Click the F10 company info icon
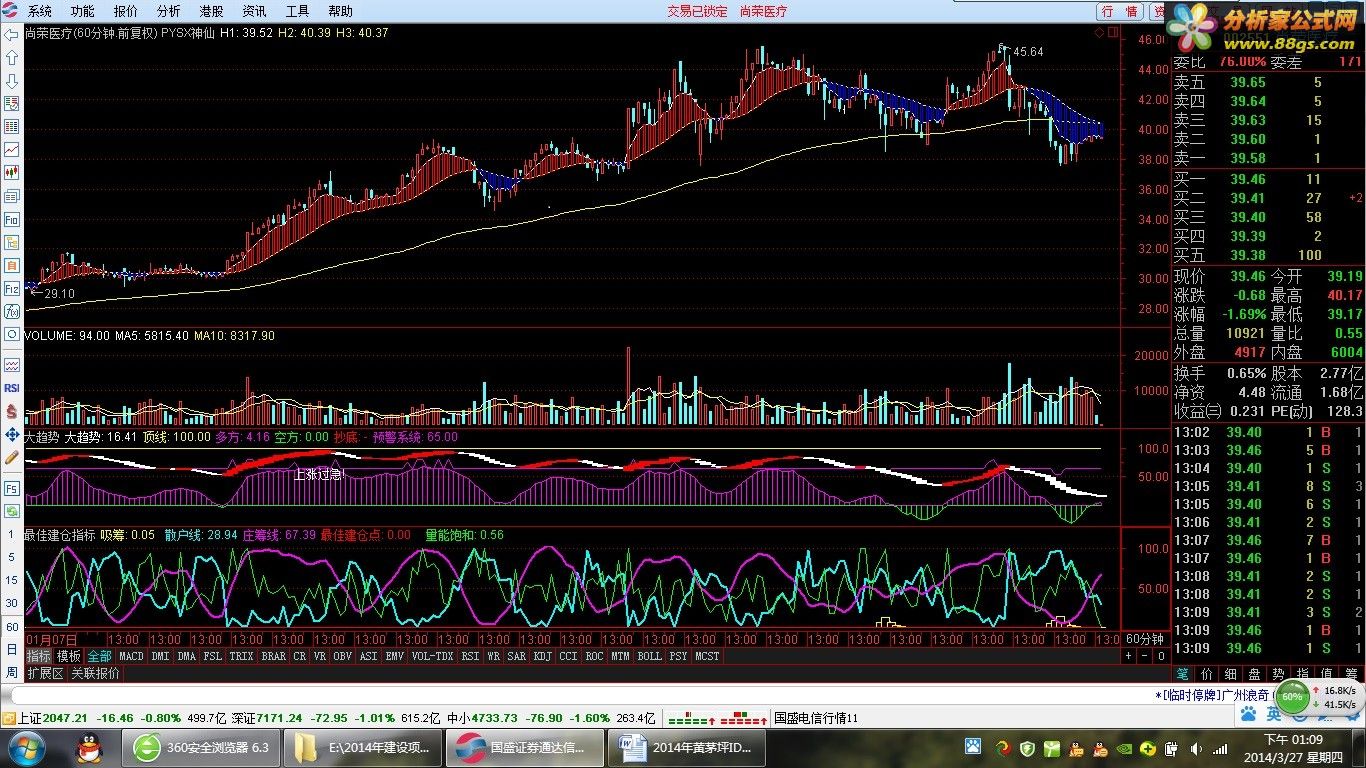Viewport: 1366px width, 768px height. click(12, 219)
